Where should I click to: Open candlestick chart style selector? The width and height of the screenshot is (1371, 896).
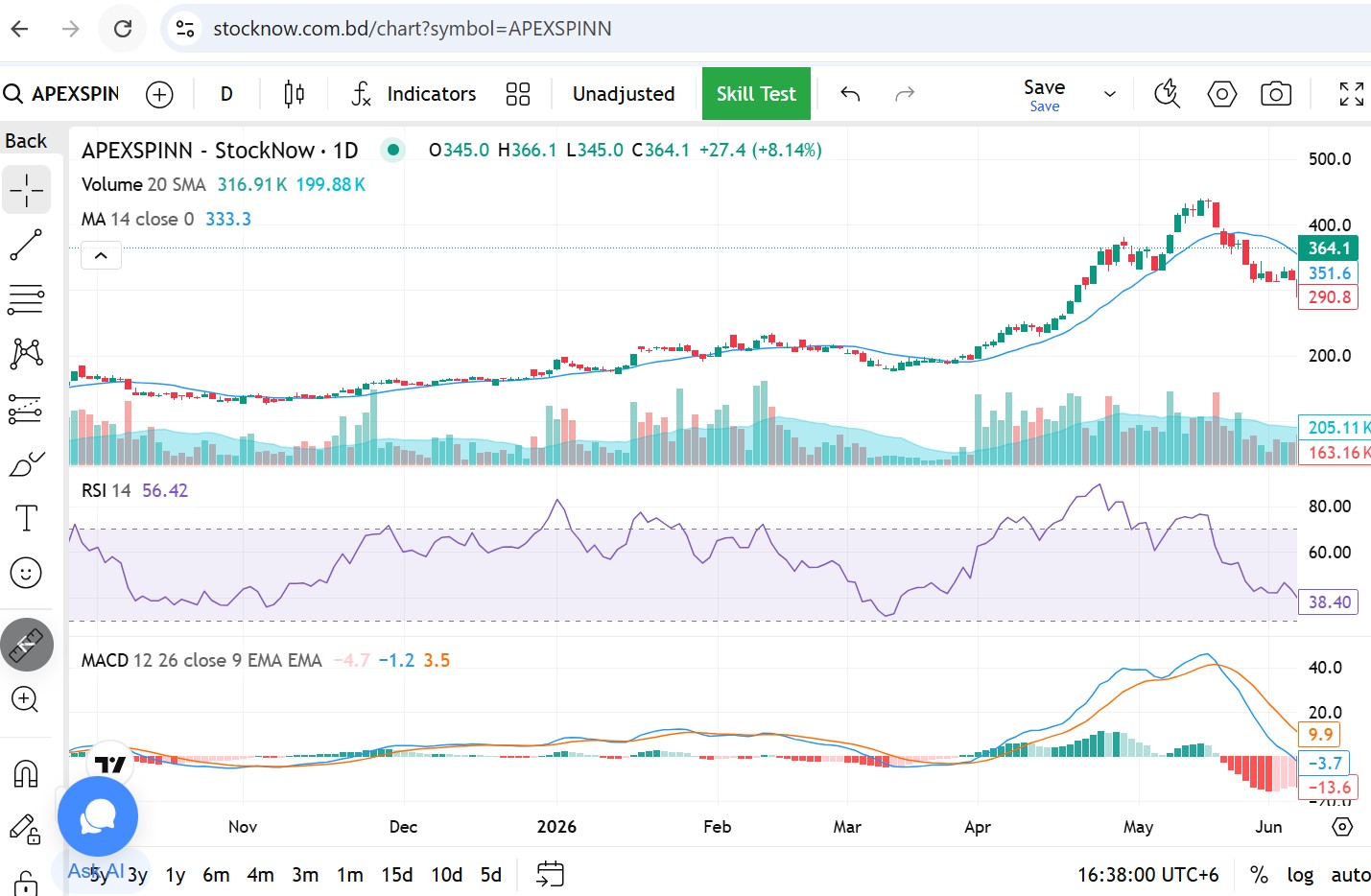point(295,94)
